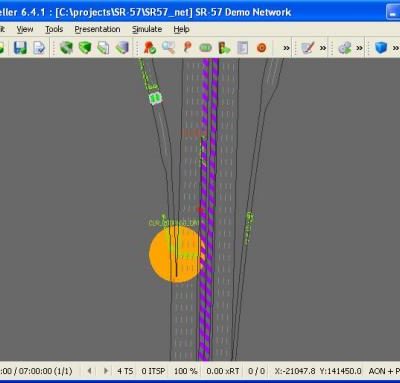The image size is (400, 383).
Task: Click the green oval detector icon
Action: tap(205, 48)
